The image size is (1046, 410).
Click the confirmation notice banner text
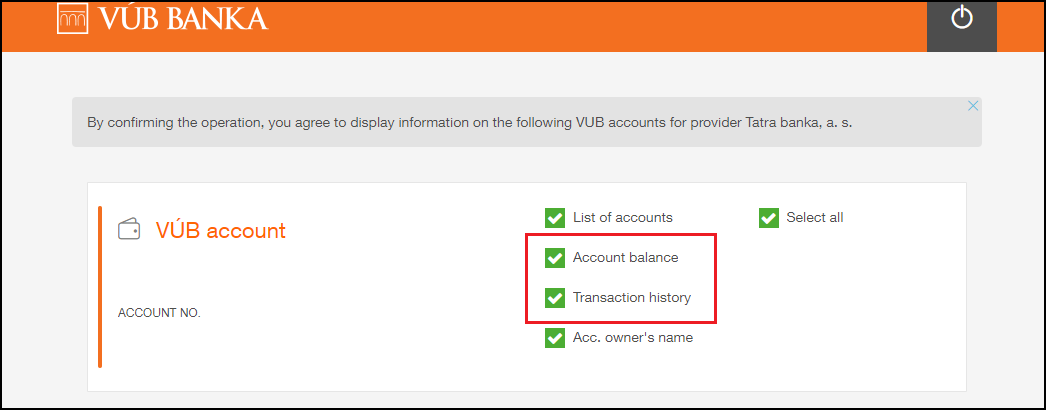tap(470, 123)
